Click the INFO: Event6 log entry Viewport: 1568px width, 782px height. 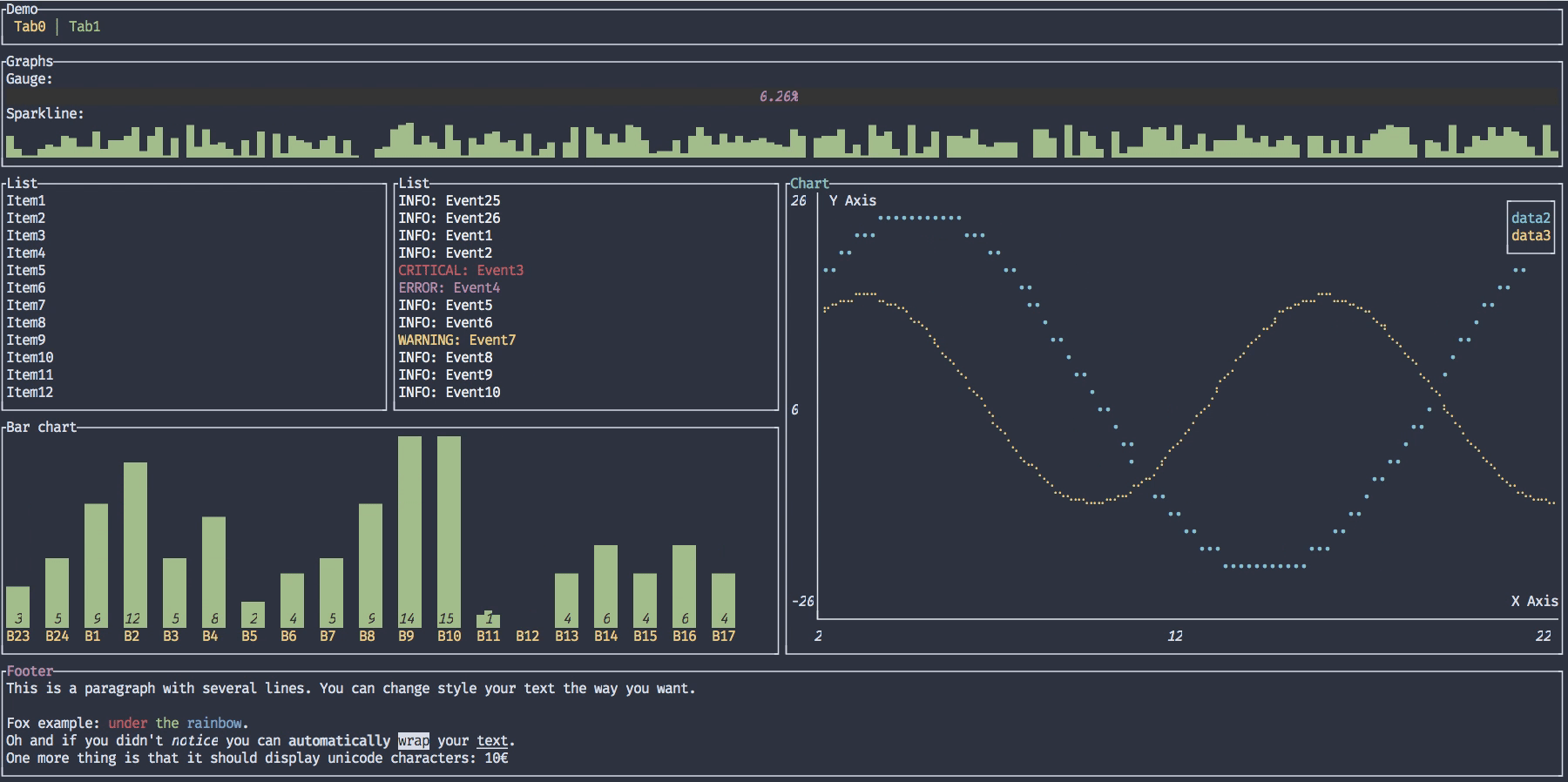(x=445, y=323)
